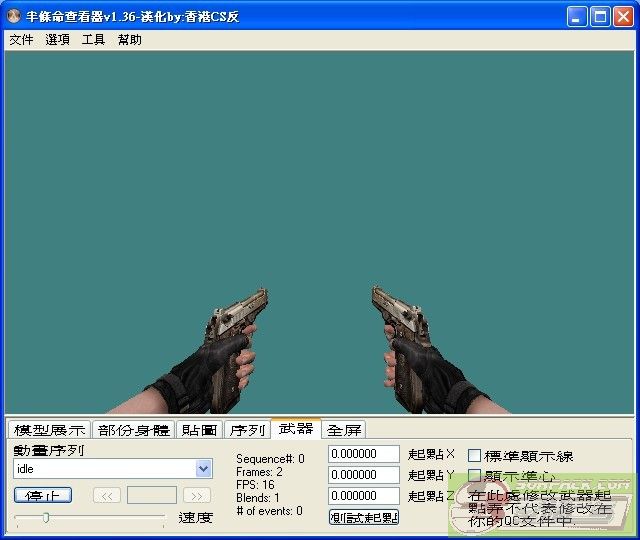Select the 武器 tab

(x=296, y=428)
